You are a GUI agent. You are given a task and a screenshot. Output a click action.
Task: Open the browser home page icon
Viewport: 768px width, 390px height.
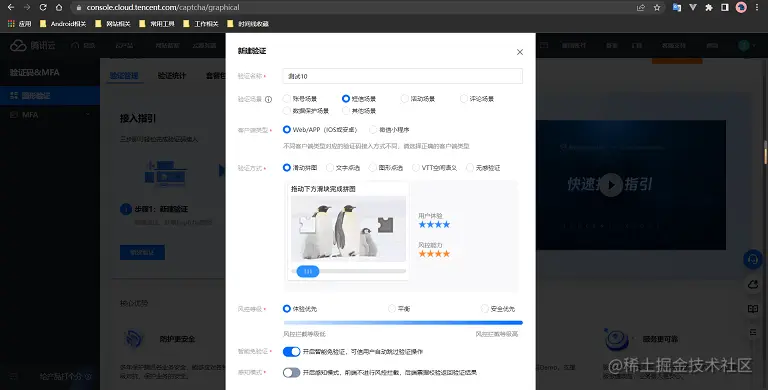[x=59, y=7]
